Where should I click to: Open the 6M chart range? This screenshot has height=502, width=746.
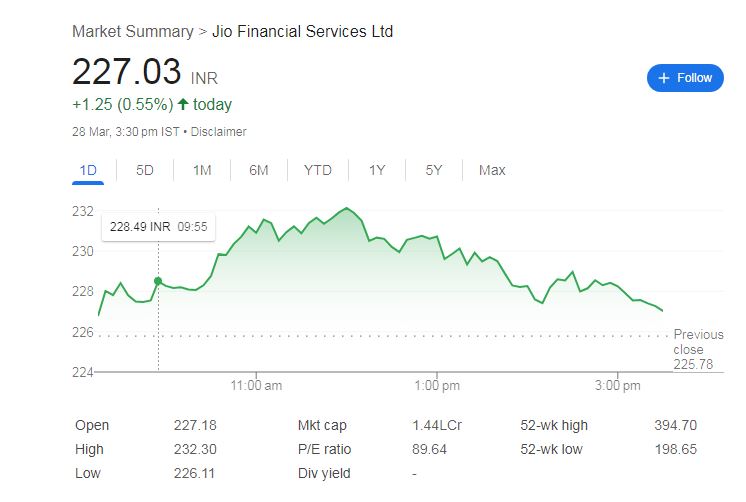[x=259, y=170]
